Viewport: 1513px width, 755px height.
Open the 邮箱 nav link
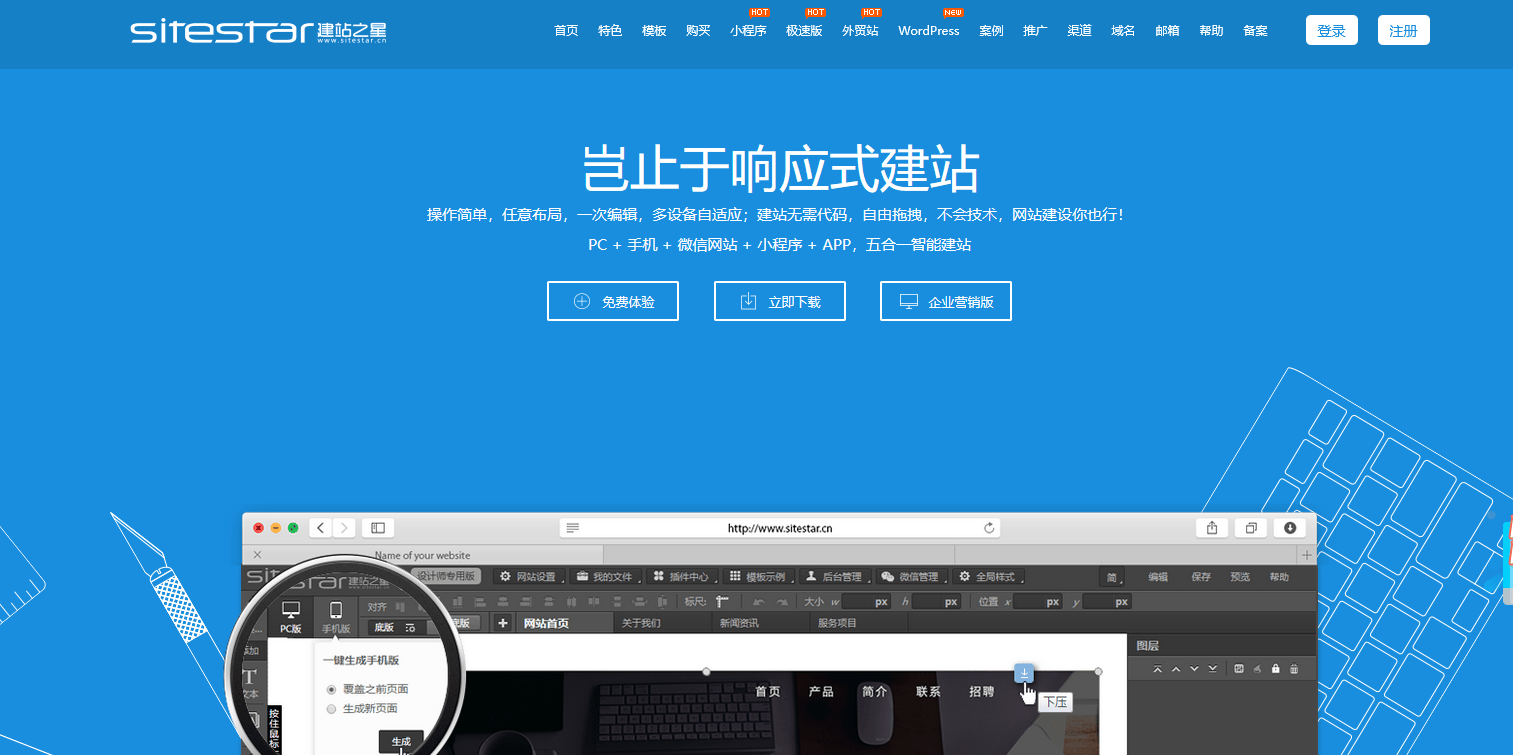[x=1167, y=31]
